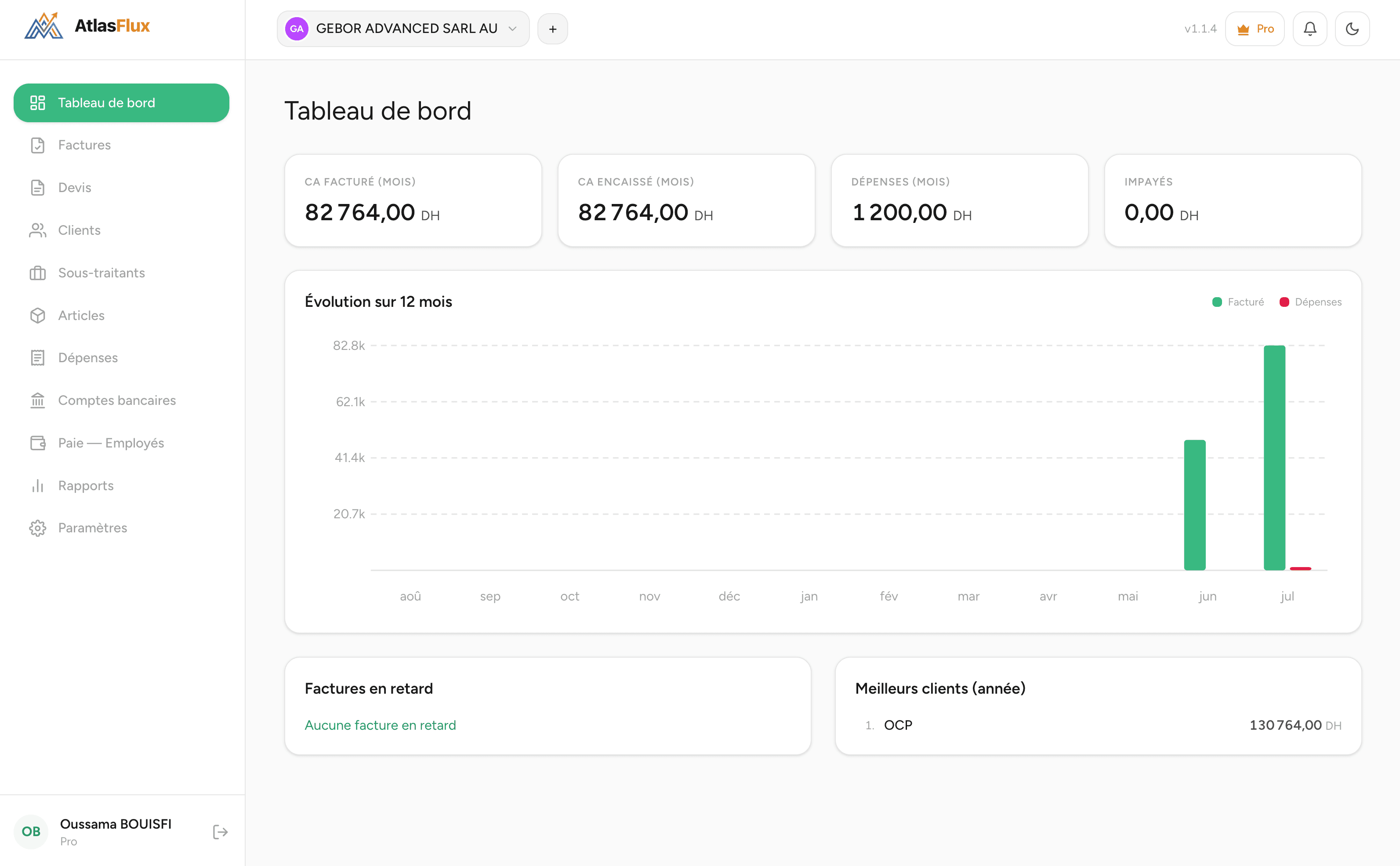Toggle dark mode with the moon icon
Viewport: 1400px width, 866px height.
click(x=1352, y=29)
